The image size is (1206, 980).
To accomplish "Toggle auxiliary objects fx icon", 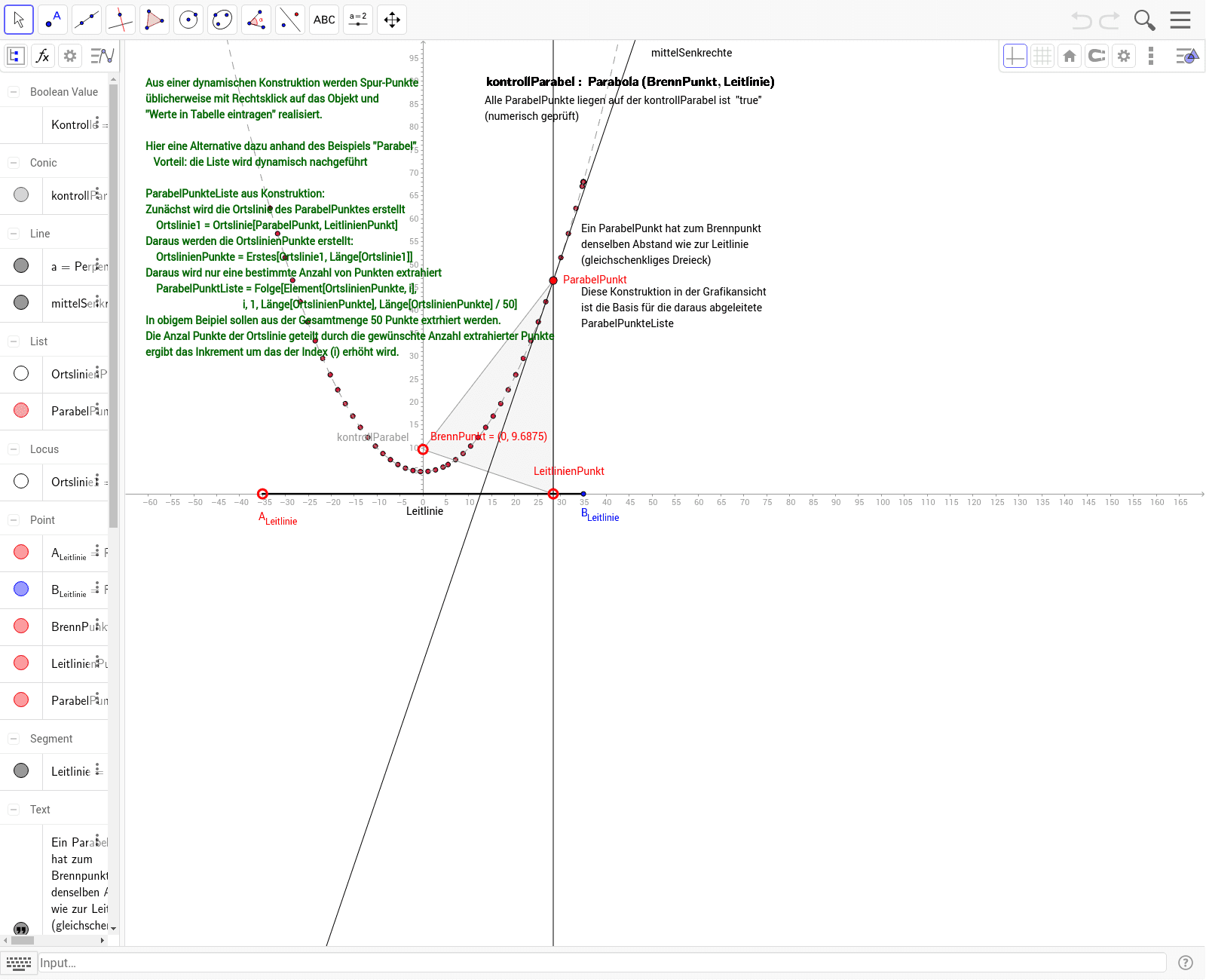I will (x=43, y=56).
